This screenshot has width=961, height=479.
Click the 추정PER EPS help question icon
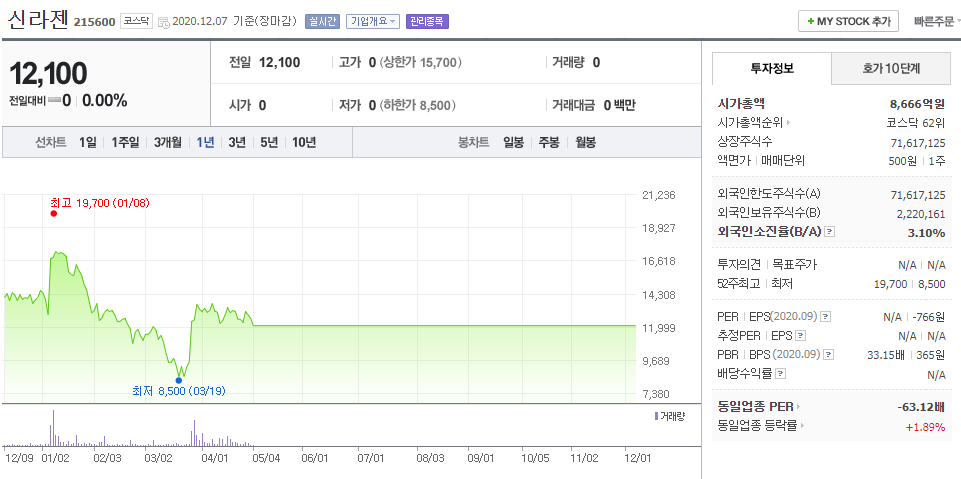[800, 336]
